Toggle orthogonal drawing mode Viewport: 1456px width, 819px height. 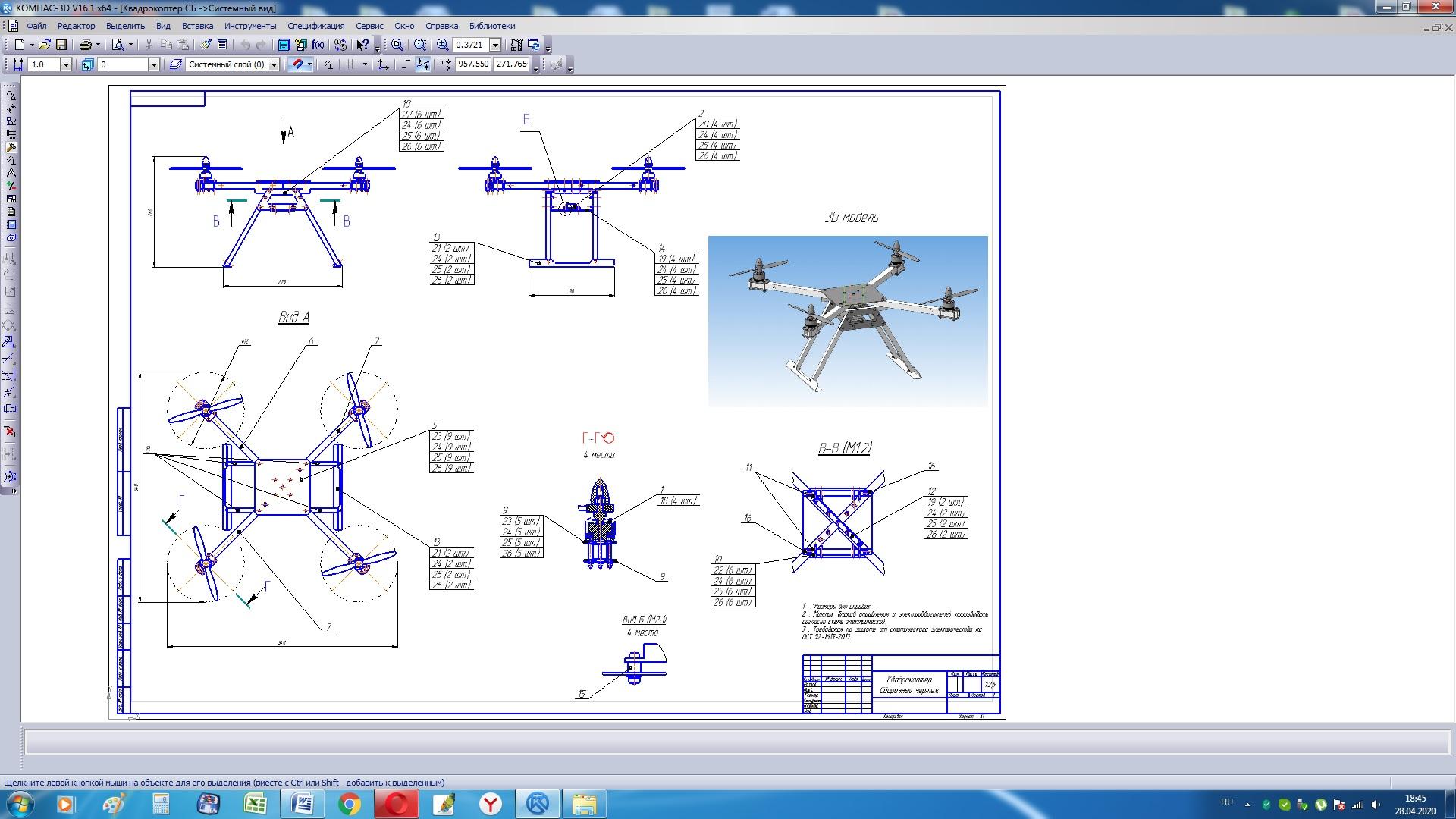[406, 64]
